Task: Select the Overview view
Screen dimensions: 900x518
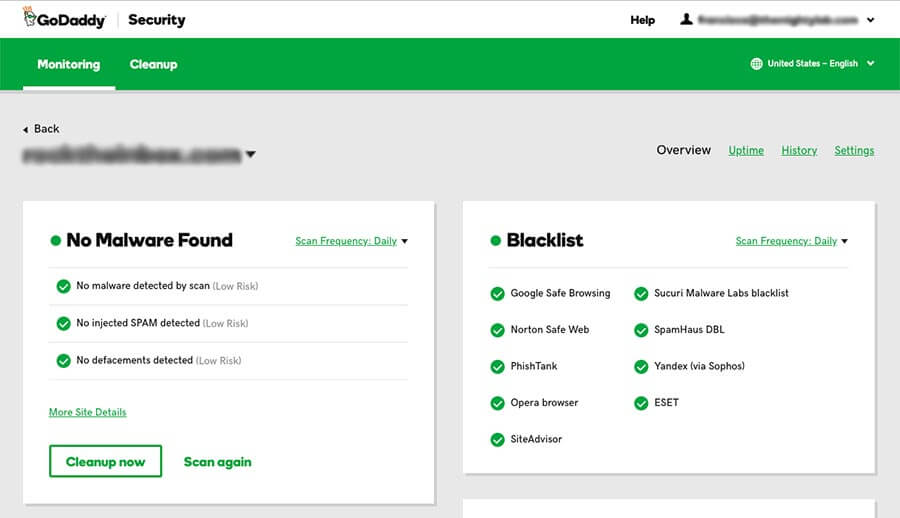Action: [x=684, y=150]
